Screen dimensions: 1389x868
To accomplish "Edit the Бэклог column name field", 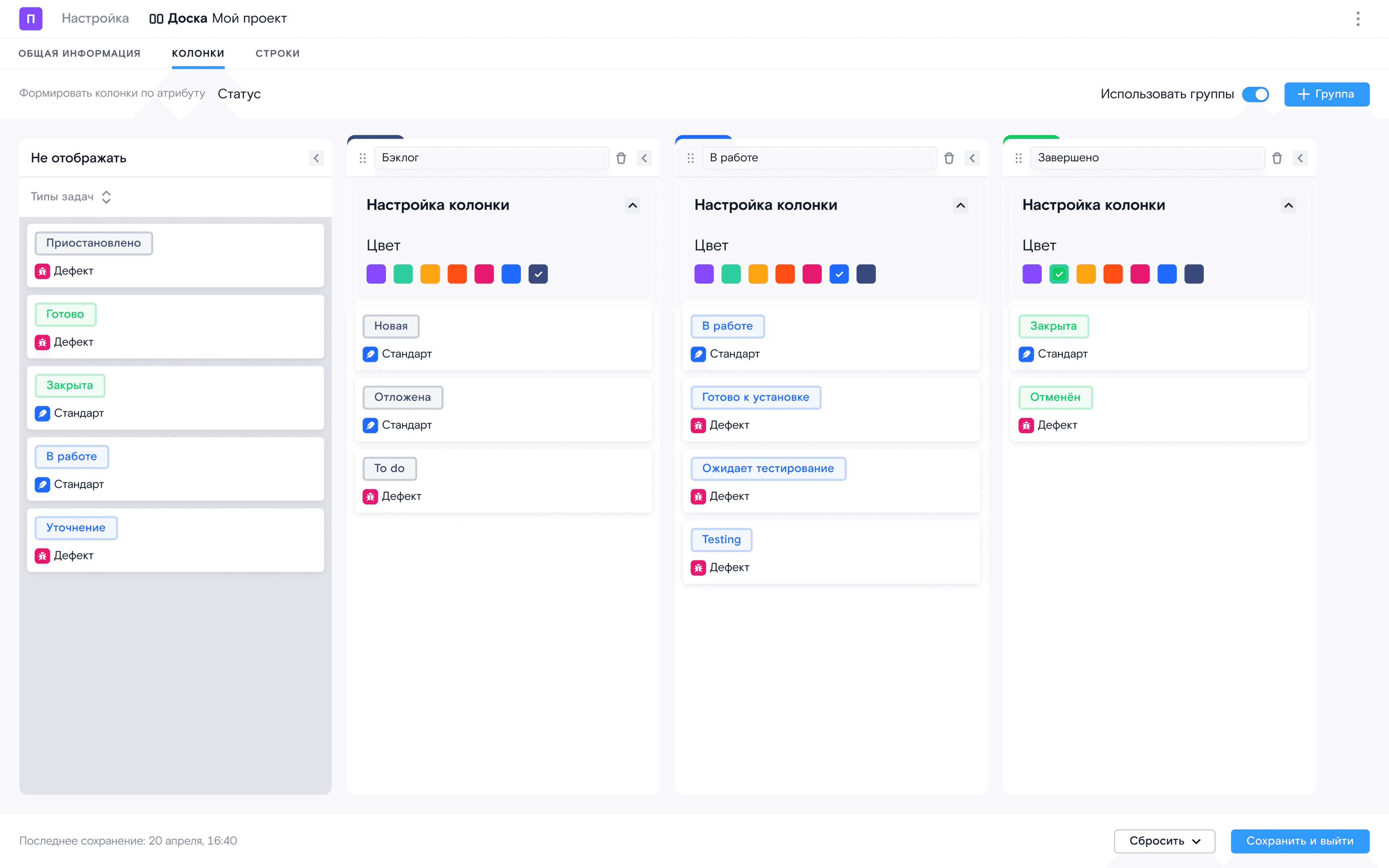I will point(491,158).
